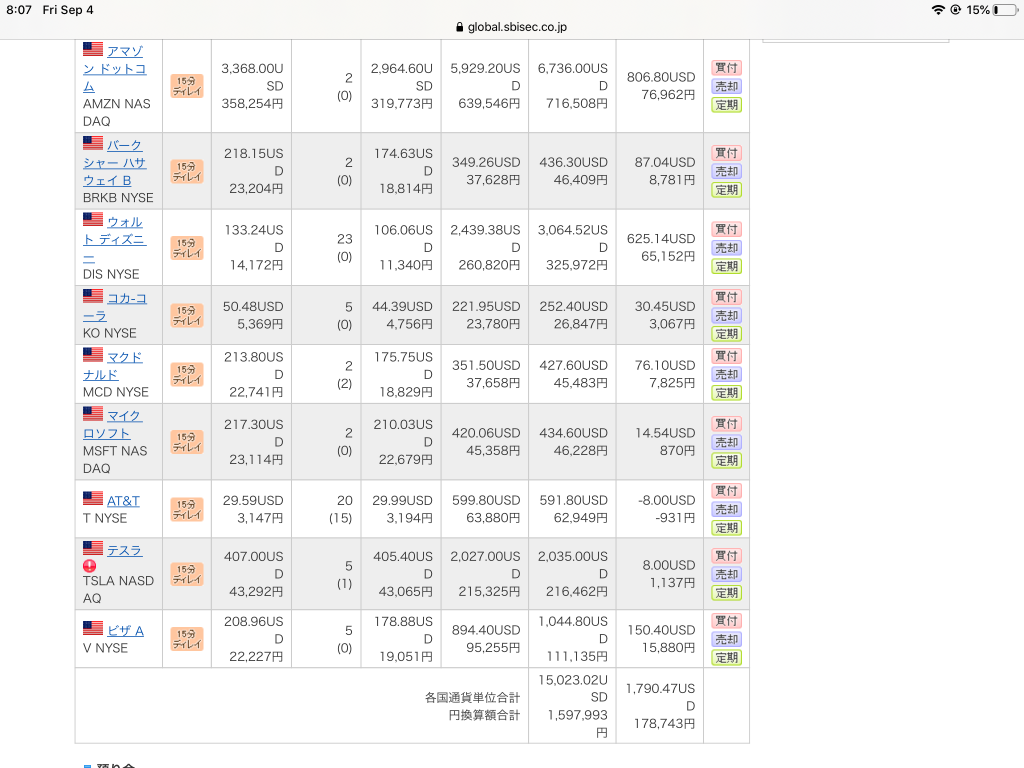
Task: Tap the lock icon in the address bar
Action: click(459, 27)
